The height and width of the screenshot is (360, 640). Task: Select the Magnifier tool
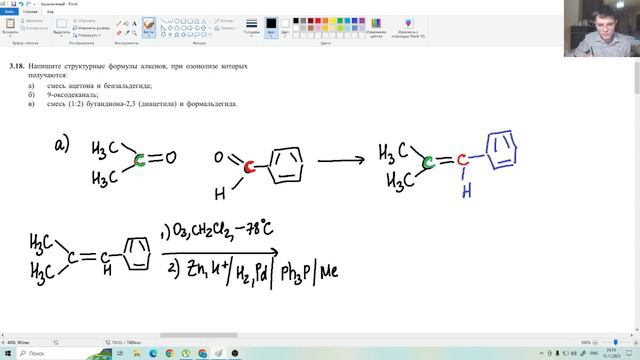(134, 33)
